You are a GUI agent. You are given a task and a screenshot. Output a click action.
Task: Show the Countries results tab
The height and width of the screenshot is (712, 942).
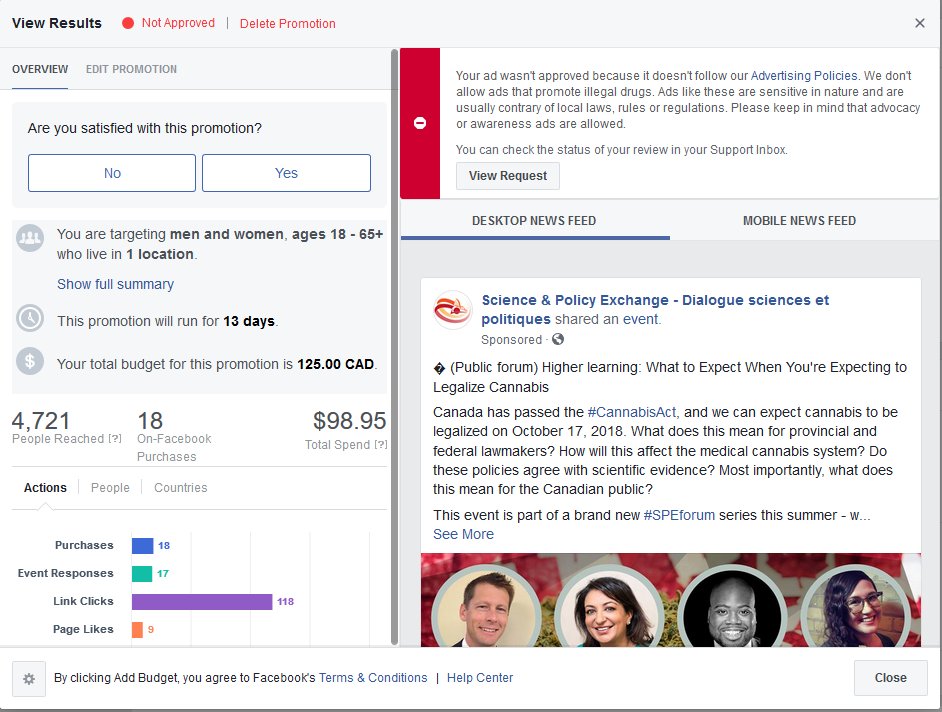(x=180, y=487)
